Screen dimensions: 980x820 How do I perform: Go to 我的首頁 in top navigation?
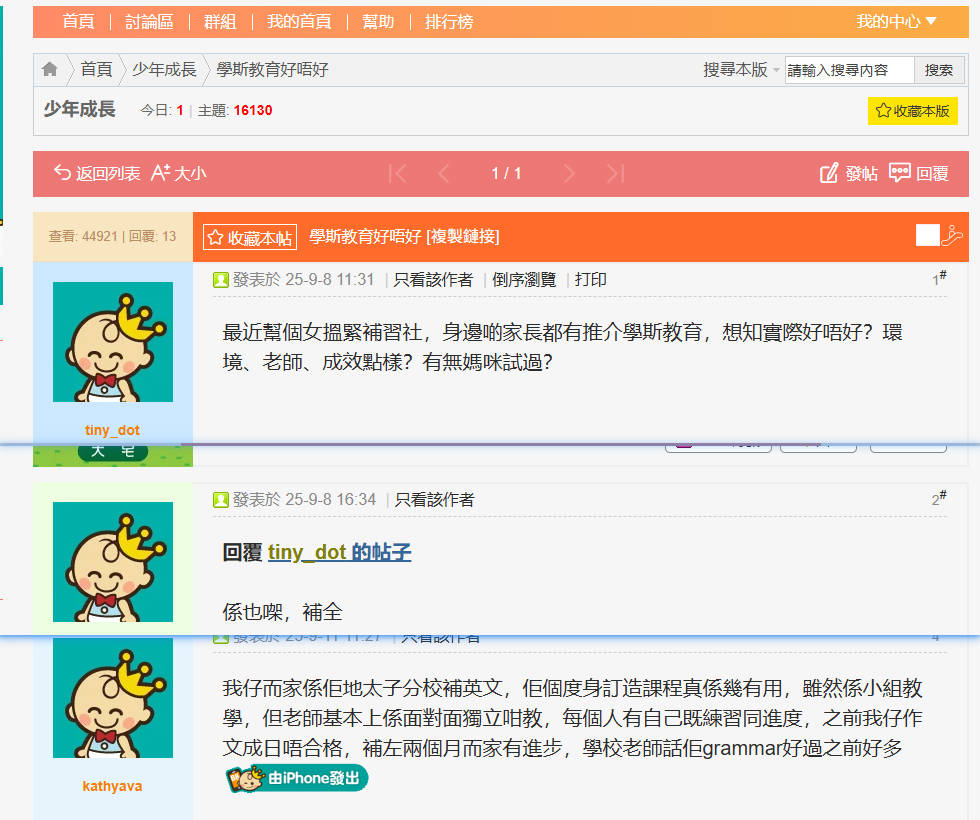299,22
